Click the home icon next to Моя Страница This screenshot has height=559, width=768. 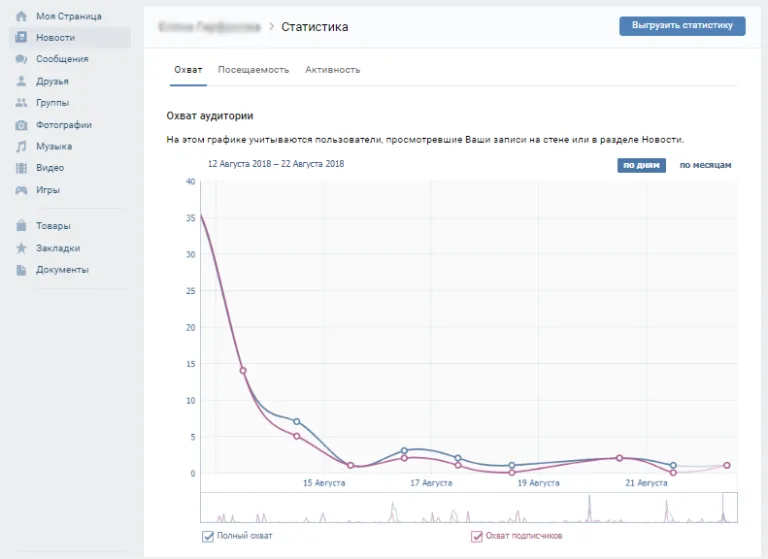[21, 16]
